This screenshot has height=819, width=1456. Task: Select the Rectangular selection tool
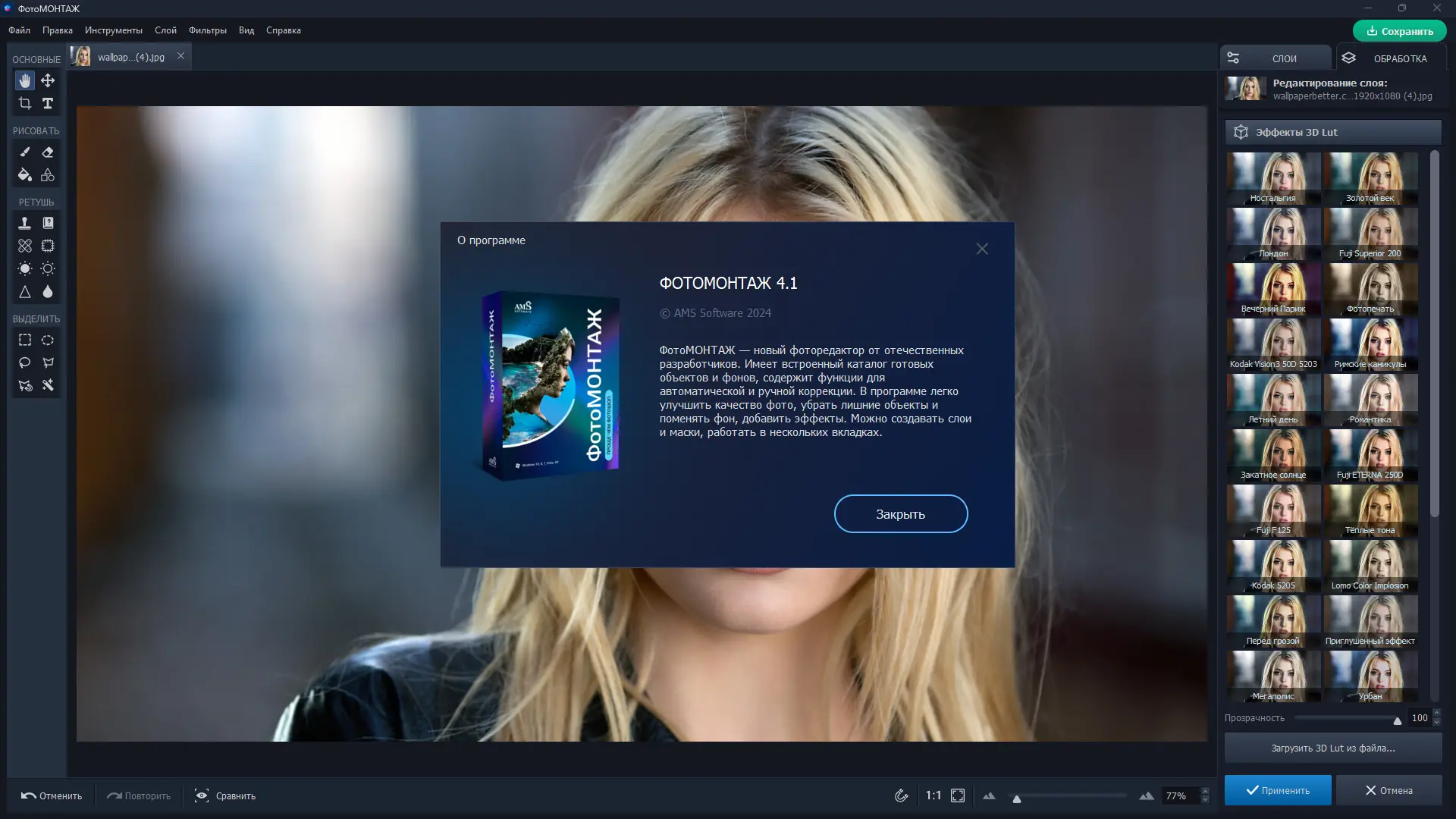[25, 340]
